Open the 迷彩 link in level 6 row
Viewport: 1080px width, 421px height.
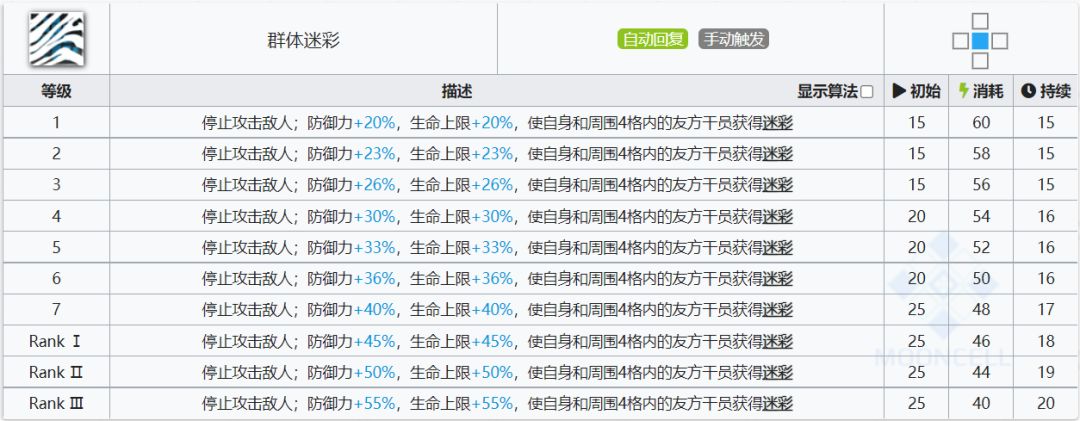pos(778,279)
